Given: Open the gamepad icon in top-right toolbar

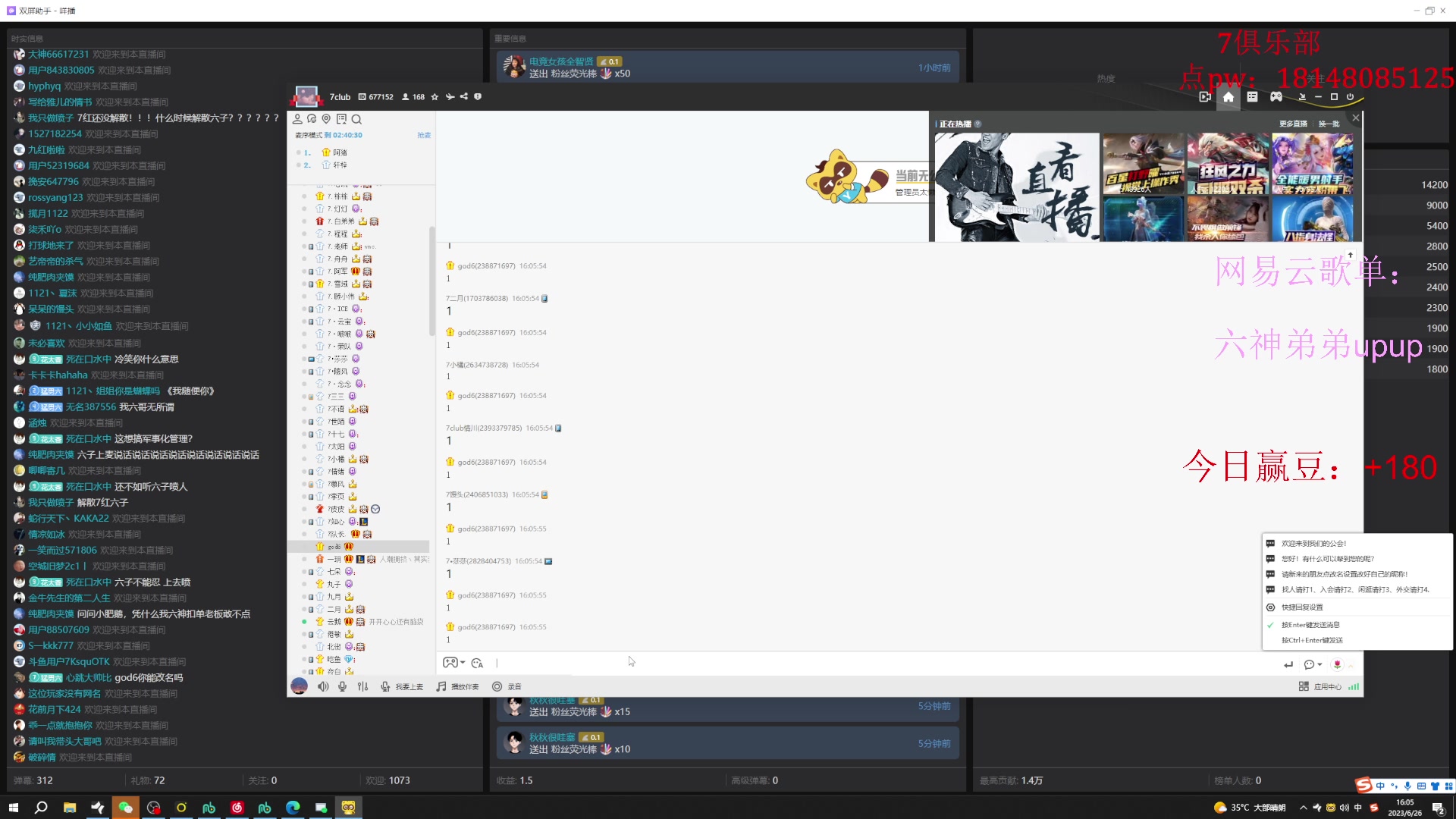Looking at the screenshot, I should (x=1276, y=97).
